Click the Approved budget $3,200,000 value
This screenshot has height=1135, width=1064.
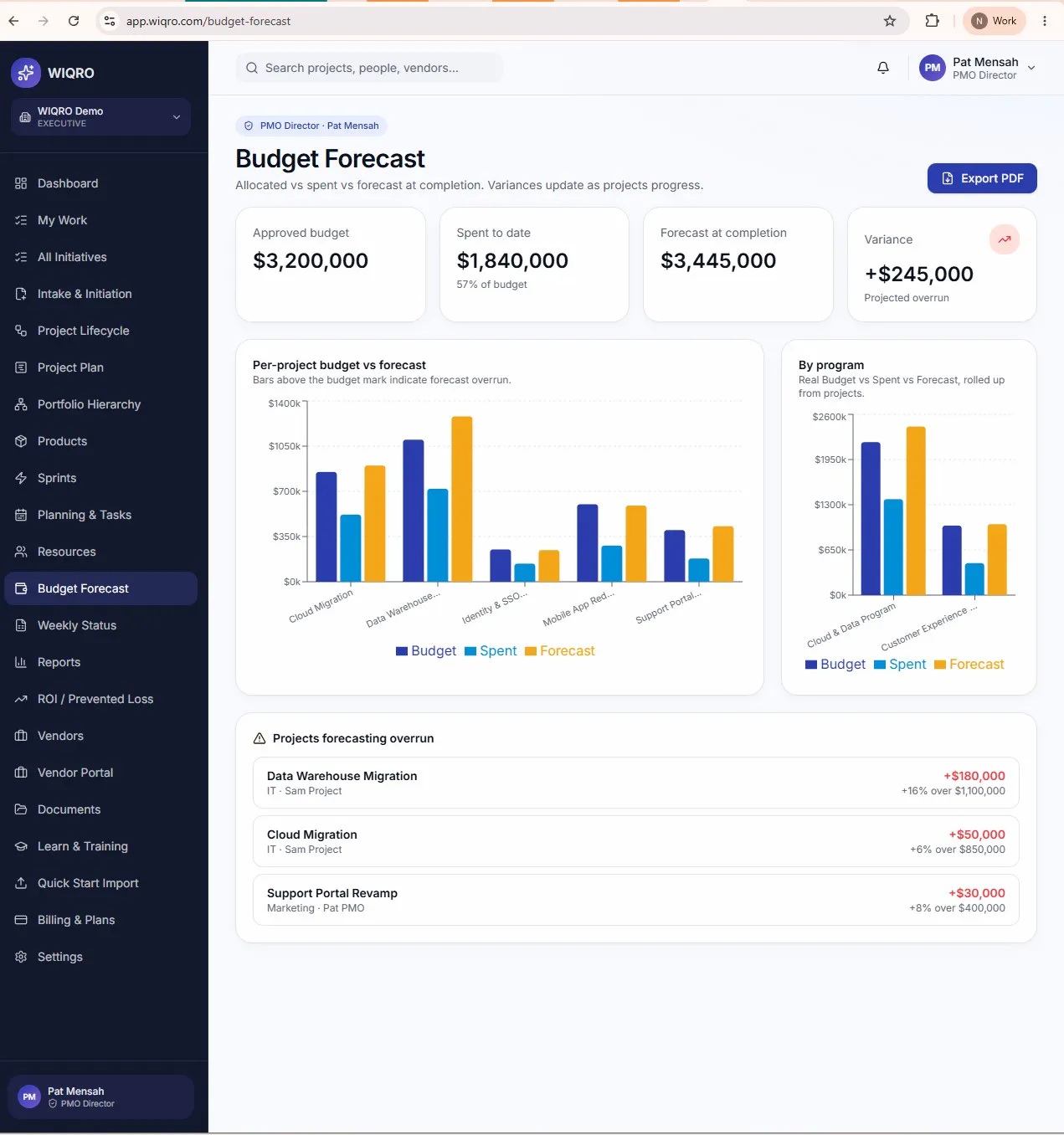click(x=311, y=260)
